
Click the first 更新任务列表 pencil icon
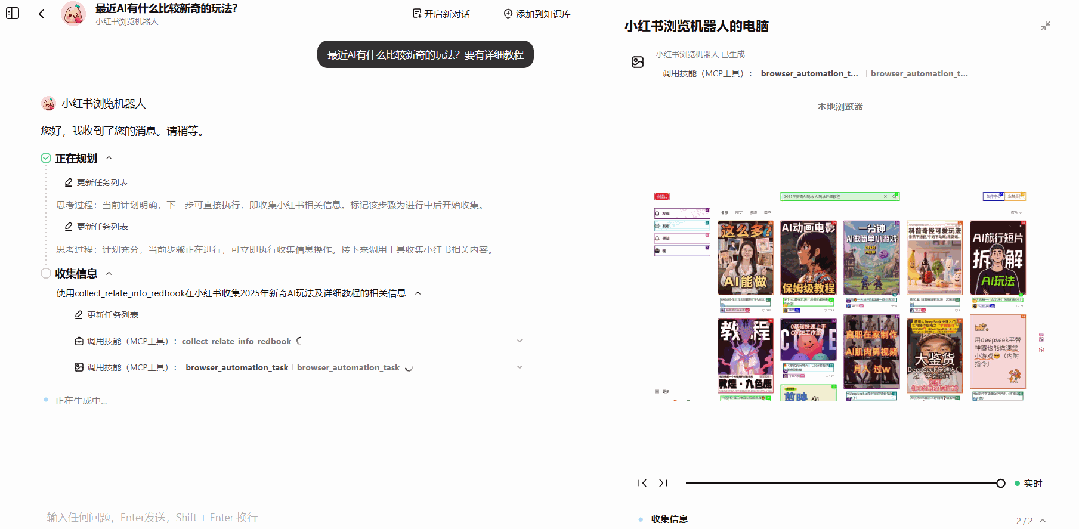pyautogui.click(x=68, y=182)
